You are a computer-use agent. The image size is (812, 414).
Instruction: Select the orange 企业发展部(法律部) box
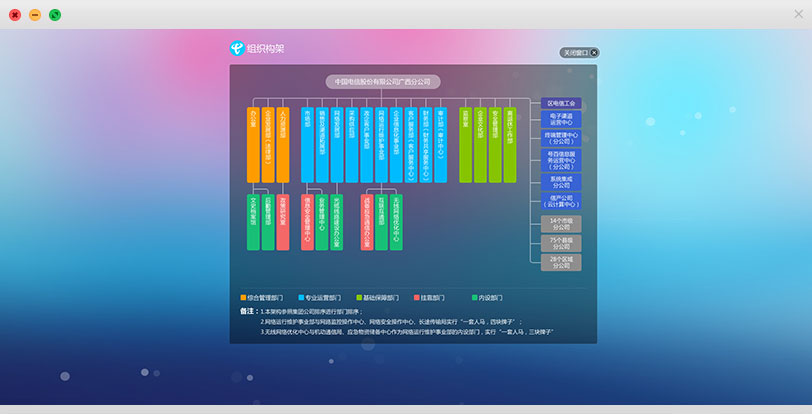click(x=268, y=145)
